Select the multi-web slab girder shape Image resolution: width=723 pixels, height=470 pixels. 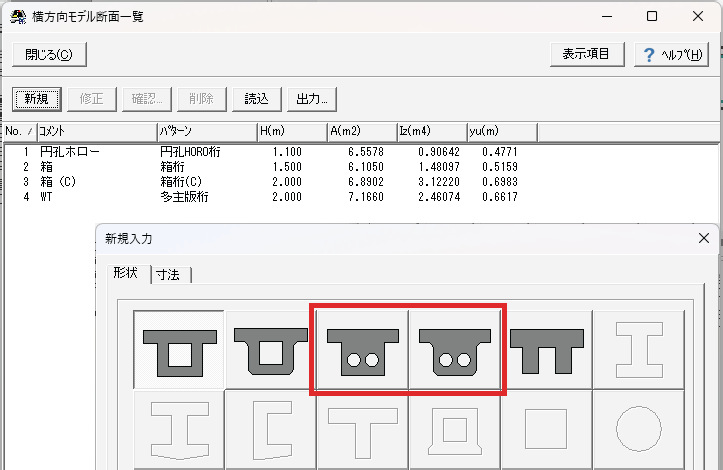coord(546,348)
